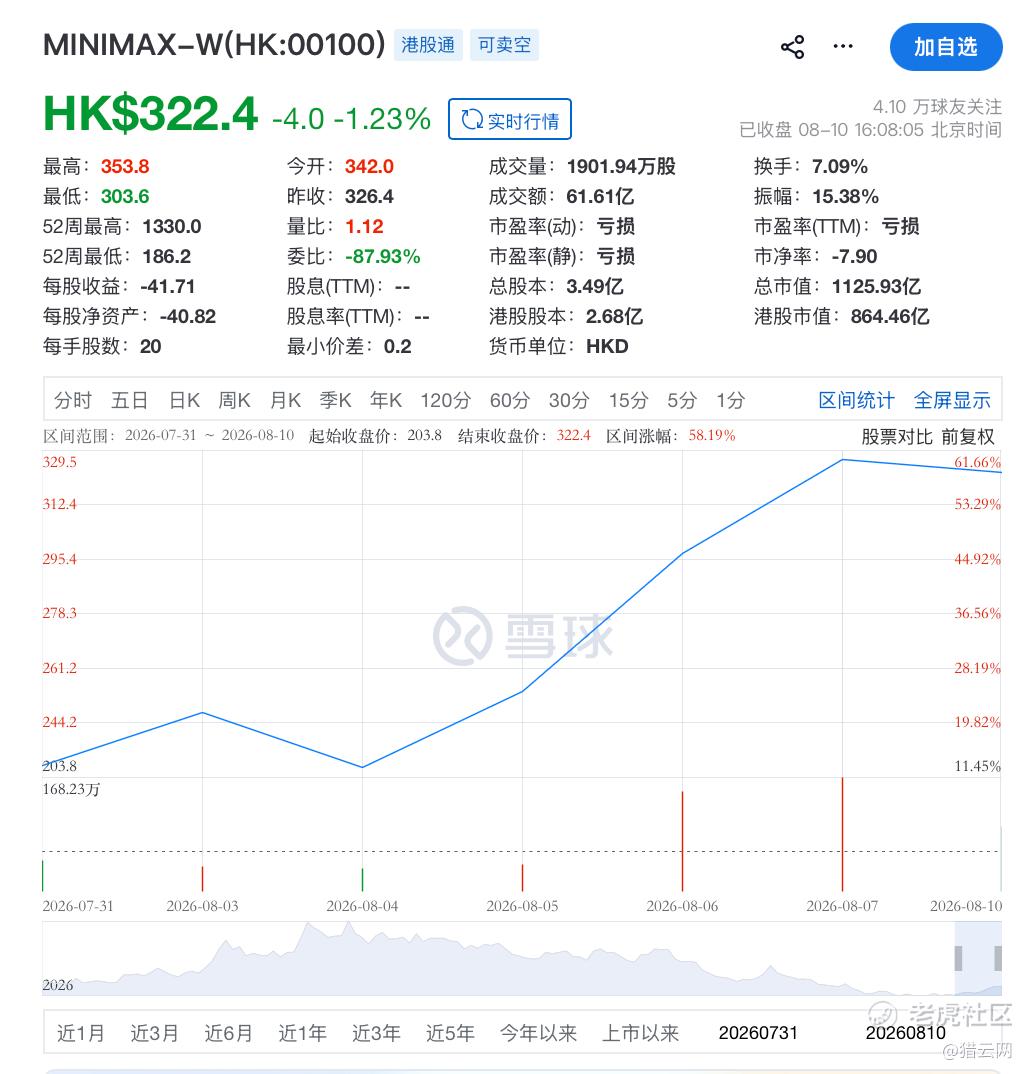Click the 换手 value 7.09%

click(840, 166)
